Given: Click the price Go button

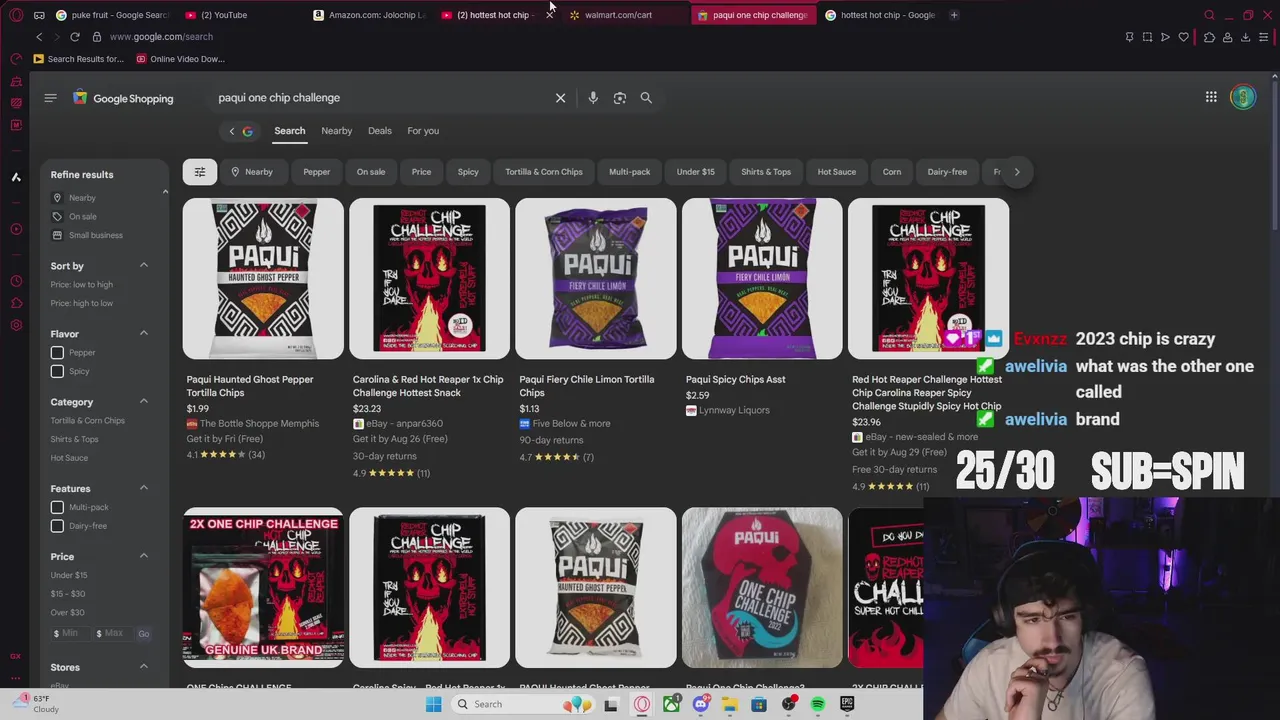Looking at the screenshot, I should tap(144, 633).
